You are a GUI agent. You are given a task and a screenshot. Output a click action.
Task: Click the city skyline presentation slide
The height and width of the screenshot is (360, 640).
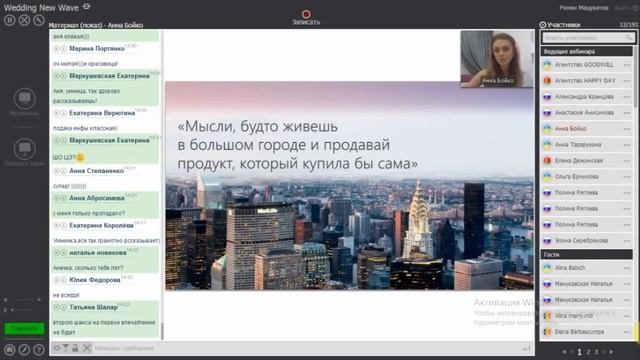[x=349, y=186]
